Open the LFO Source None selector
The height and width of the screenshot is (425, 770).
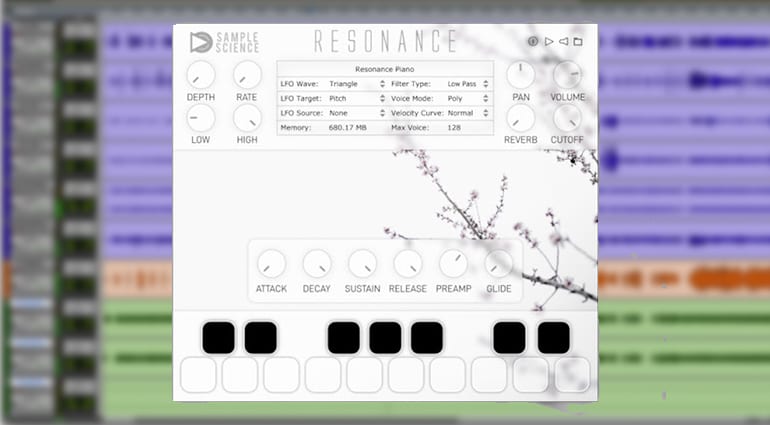357,113
